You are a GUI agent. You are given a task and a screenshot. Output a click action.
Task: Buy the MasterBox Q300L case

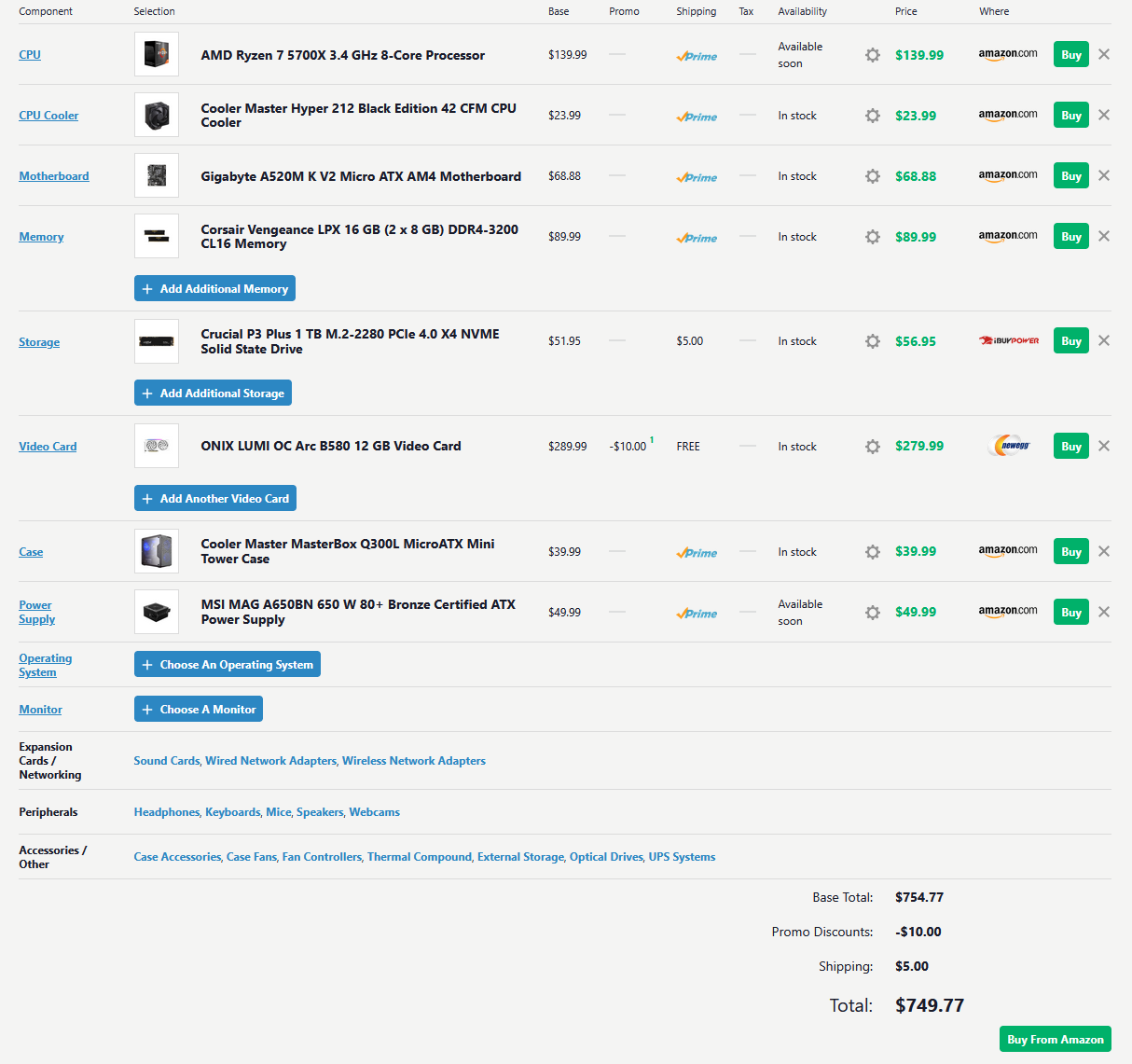(1071, 551)
